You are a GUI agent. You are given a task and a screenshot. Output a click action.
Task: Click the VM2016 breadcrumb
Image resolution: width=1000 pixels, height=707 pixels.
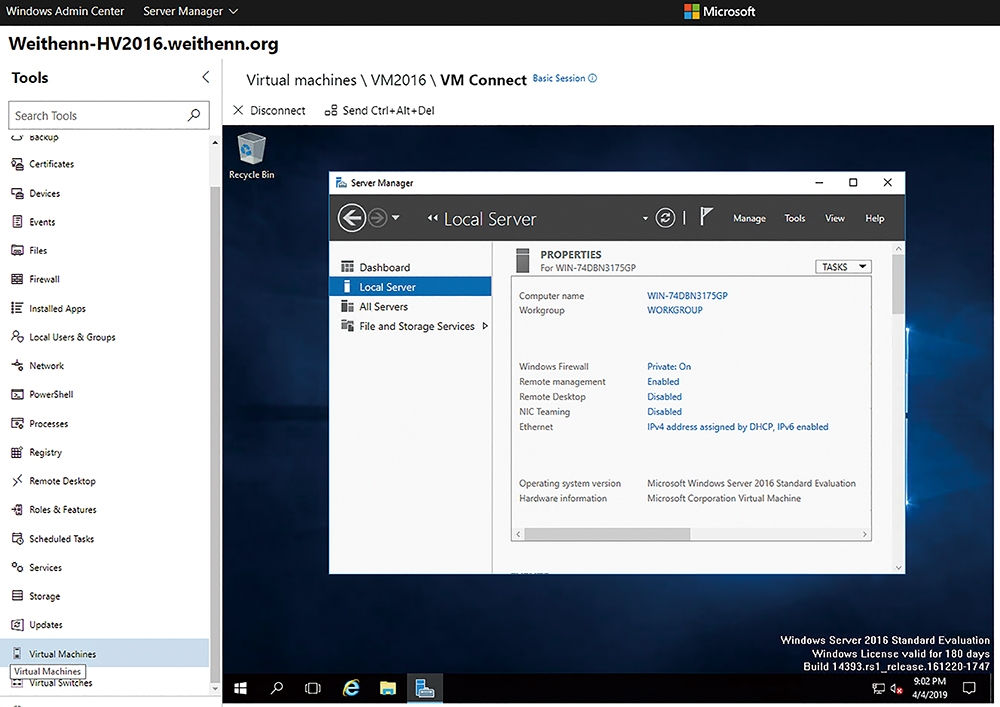(x=398, y=80)
